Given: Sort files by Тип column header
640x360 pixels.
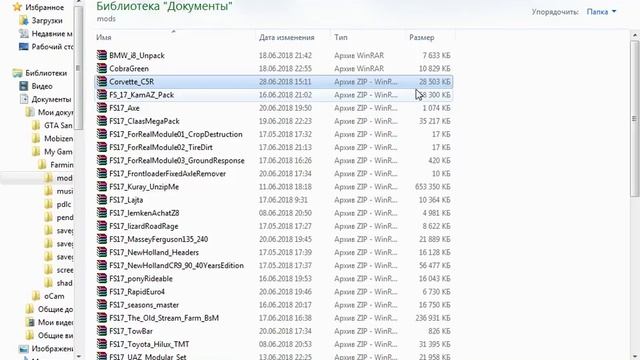Looking at the screenshot, I should coord(341,37).
